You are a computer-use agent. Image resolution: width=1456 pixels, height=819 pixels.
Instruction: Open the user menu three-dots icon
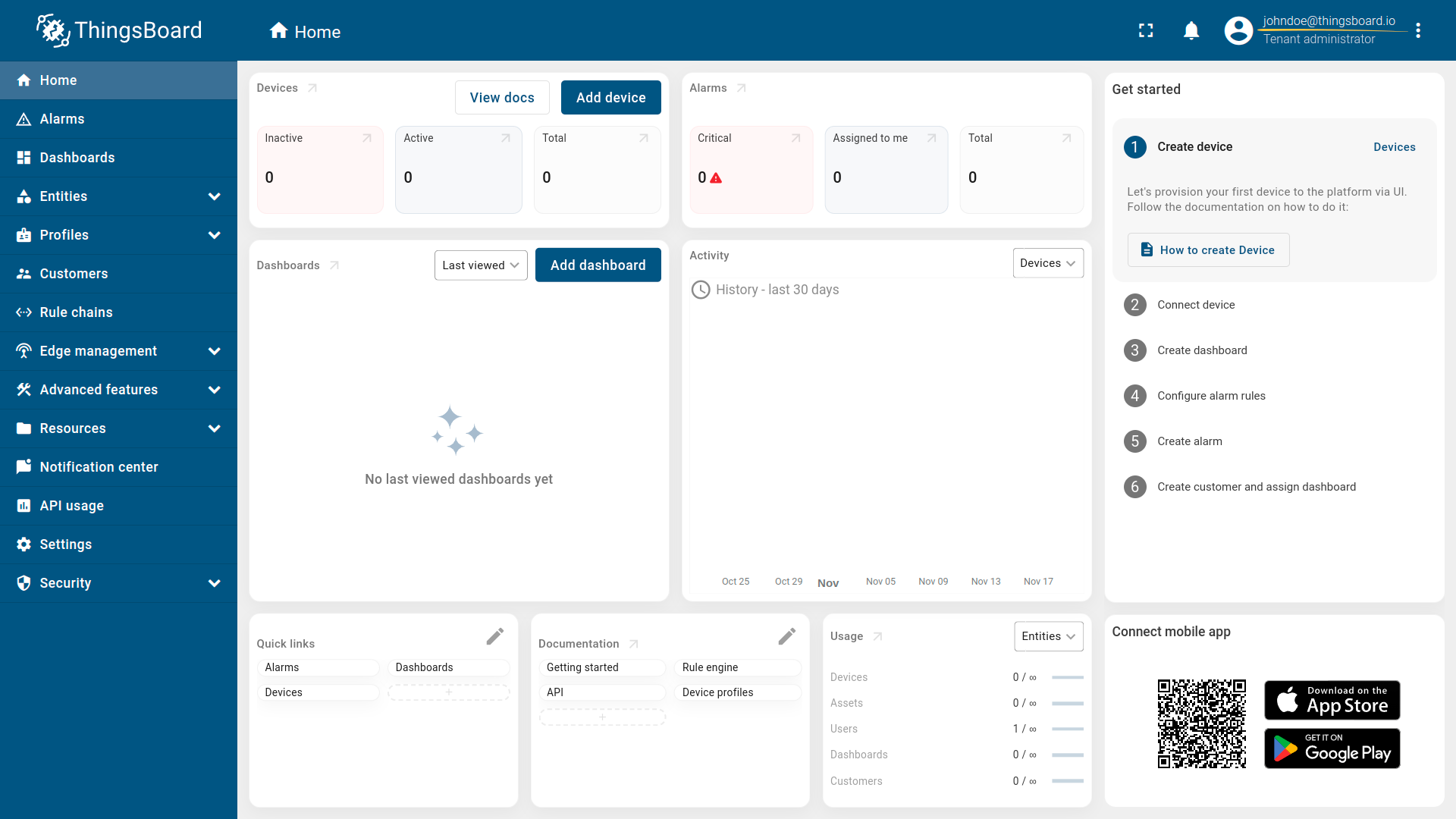[x=1418, y=30]
